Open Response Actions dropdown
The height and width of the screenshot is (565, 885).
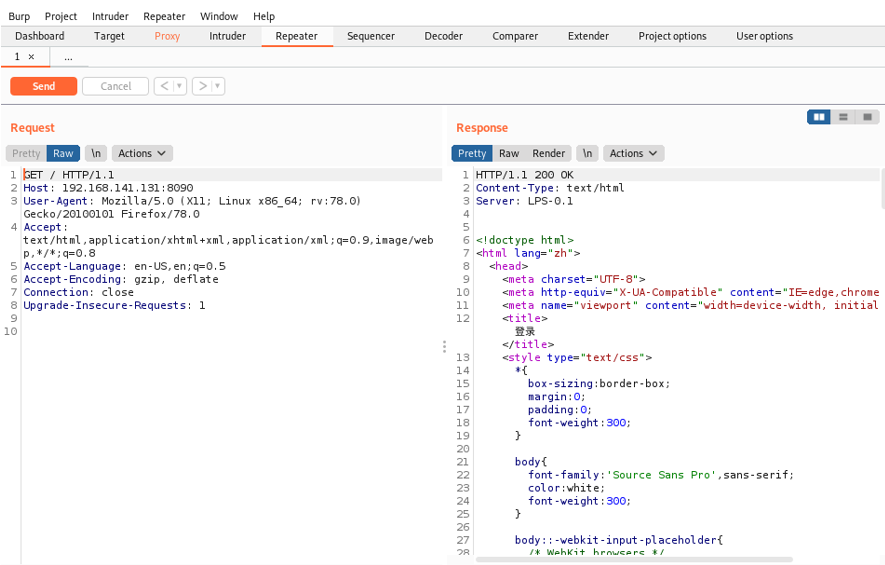(633, 154)
